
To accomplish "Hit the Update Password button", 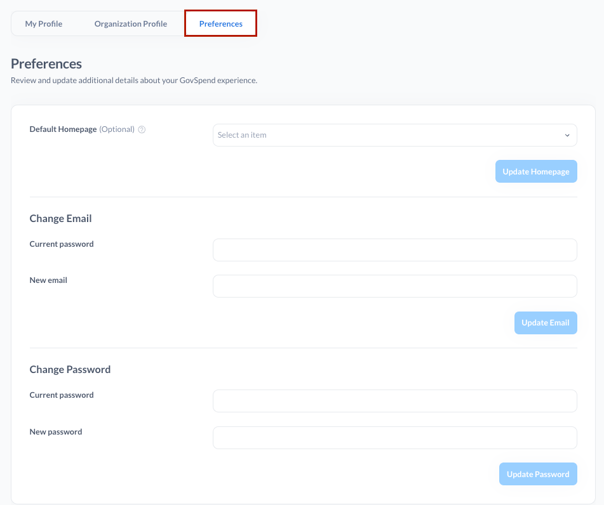I will [x=538, y=474].
